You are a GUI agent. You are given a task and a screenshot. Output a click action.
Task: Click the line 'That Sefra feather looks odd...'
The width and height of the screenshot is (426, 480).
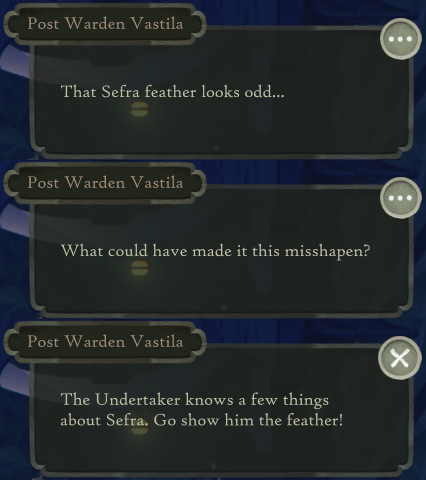[173, 92]
